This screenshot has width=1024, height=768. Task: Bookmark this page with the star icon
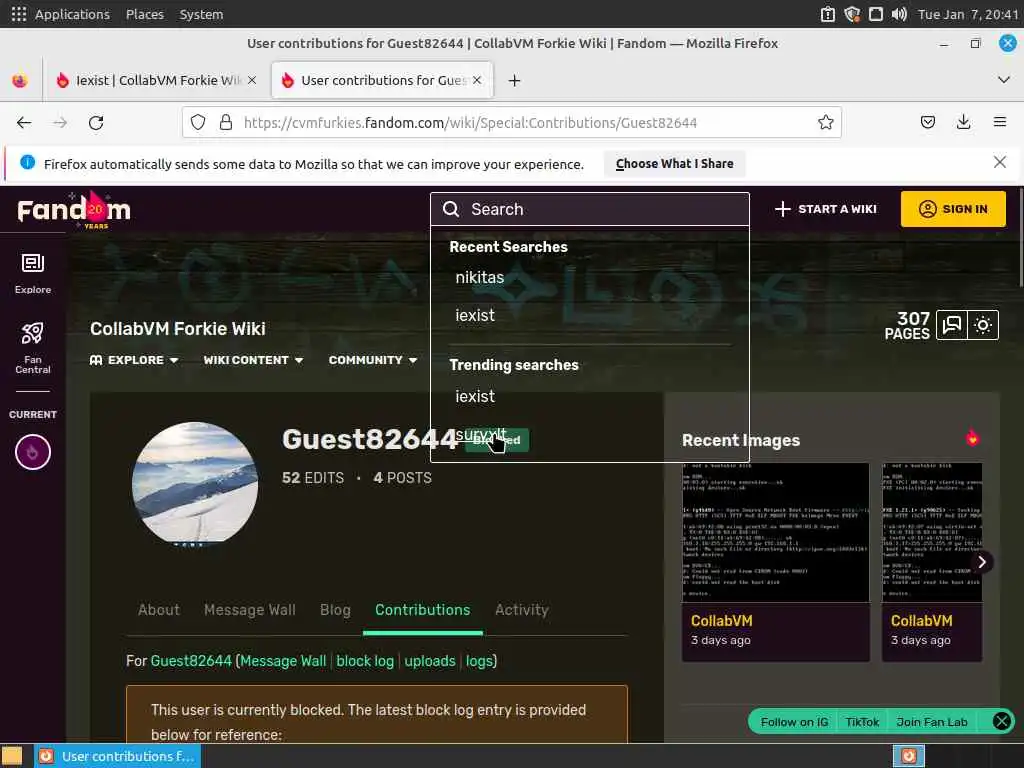tap(825, 122)
